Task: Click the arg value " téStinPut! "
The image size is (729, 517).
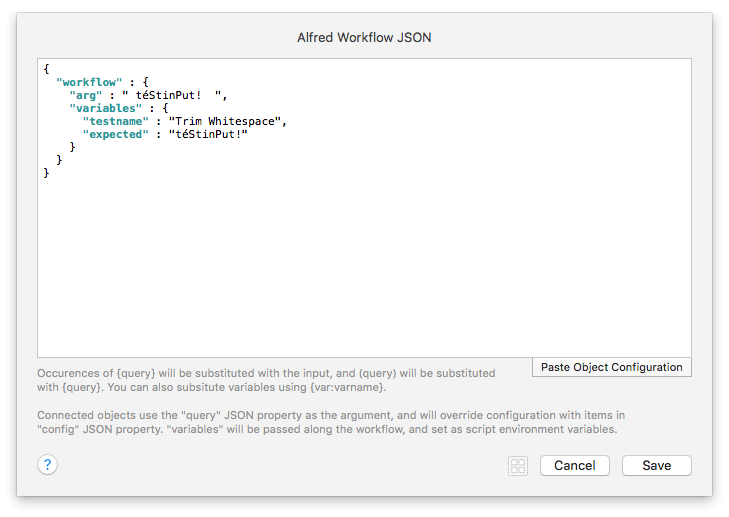Action: [171, 95]
